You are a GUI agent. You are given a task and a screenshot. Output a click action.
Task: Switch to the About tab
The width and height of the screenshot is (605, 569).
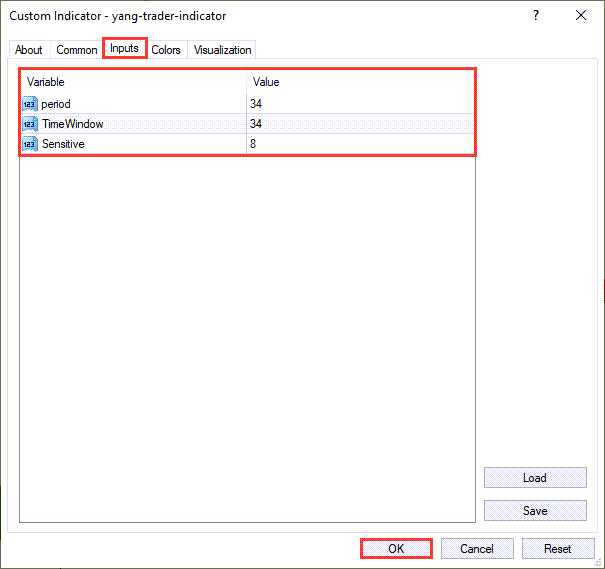(29, 50)
